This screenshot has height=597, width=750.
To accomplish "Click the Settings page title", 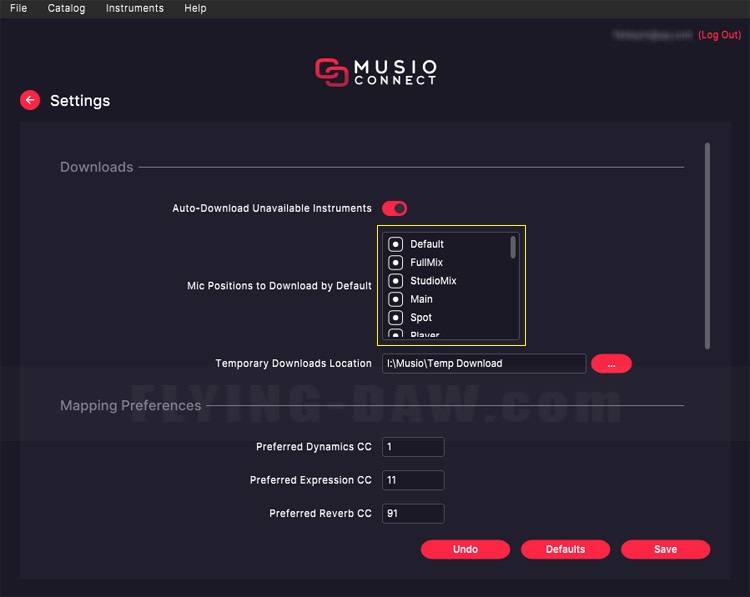I will [x=80, y=100].
